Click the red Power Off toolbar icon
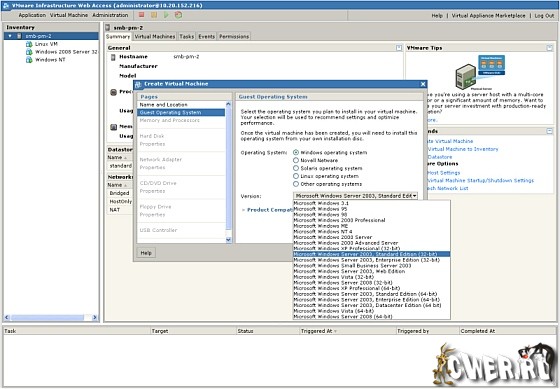The image size is (560, 389). [141, 15]
